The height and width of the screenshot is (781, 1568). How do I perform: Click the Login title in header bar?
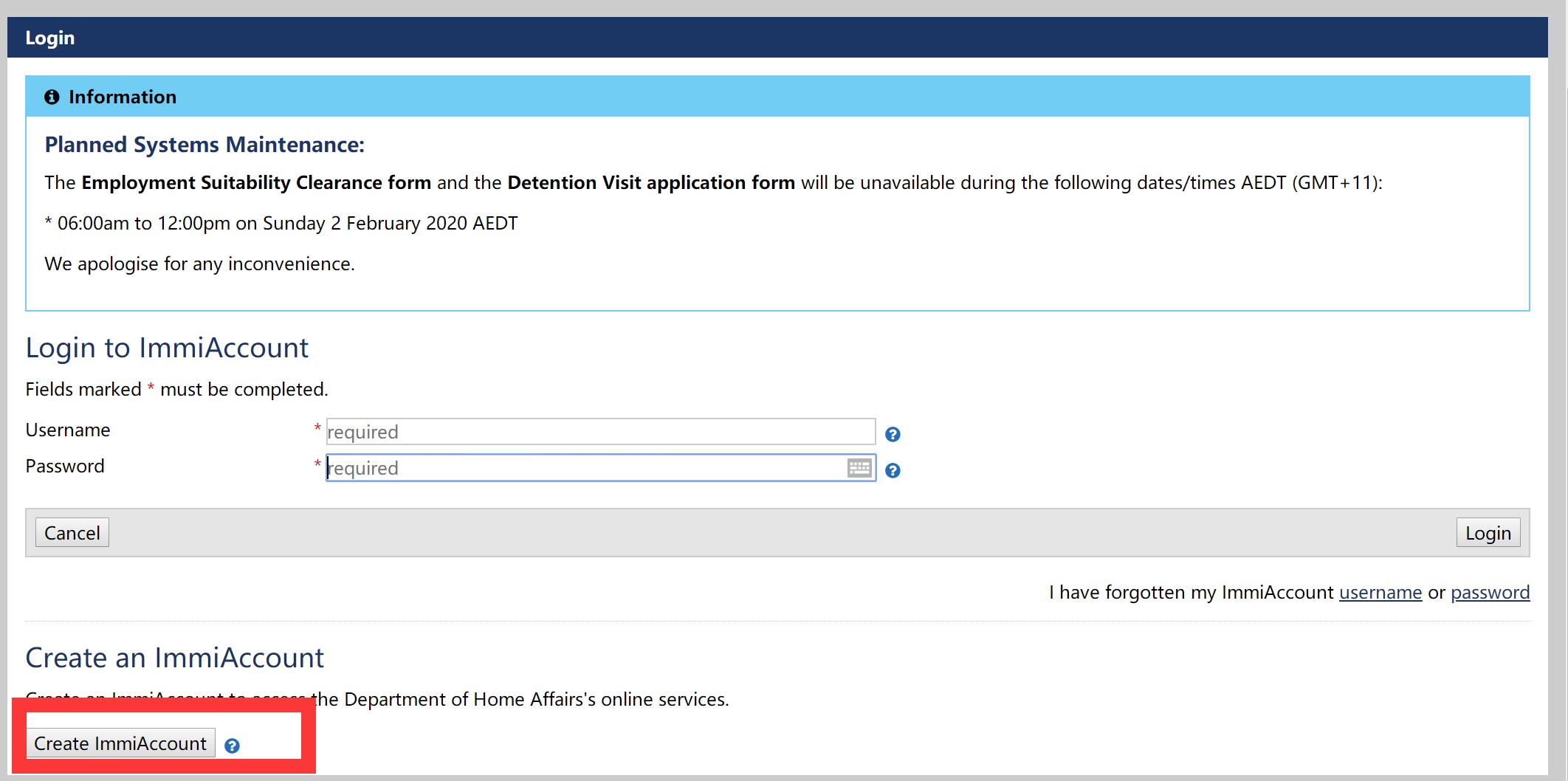50,38
